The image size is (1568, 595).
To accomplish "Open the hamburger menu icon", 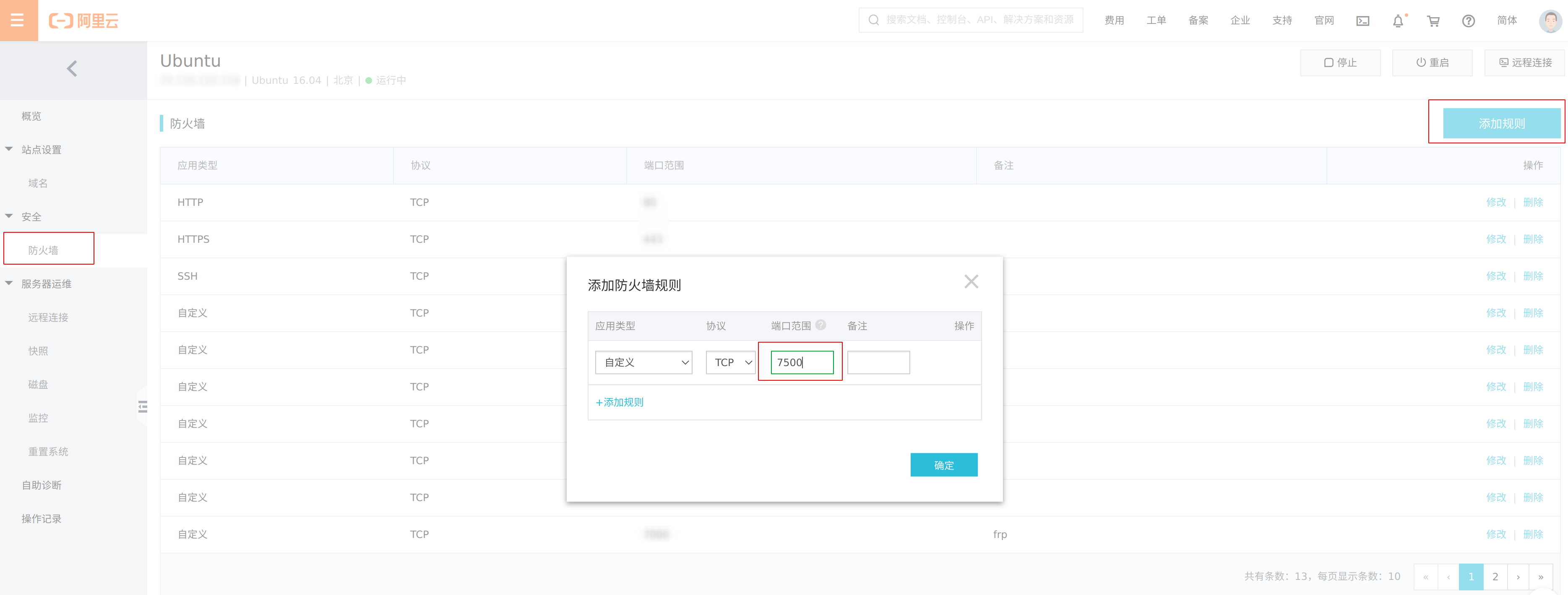I will 18,20.
